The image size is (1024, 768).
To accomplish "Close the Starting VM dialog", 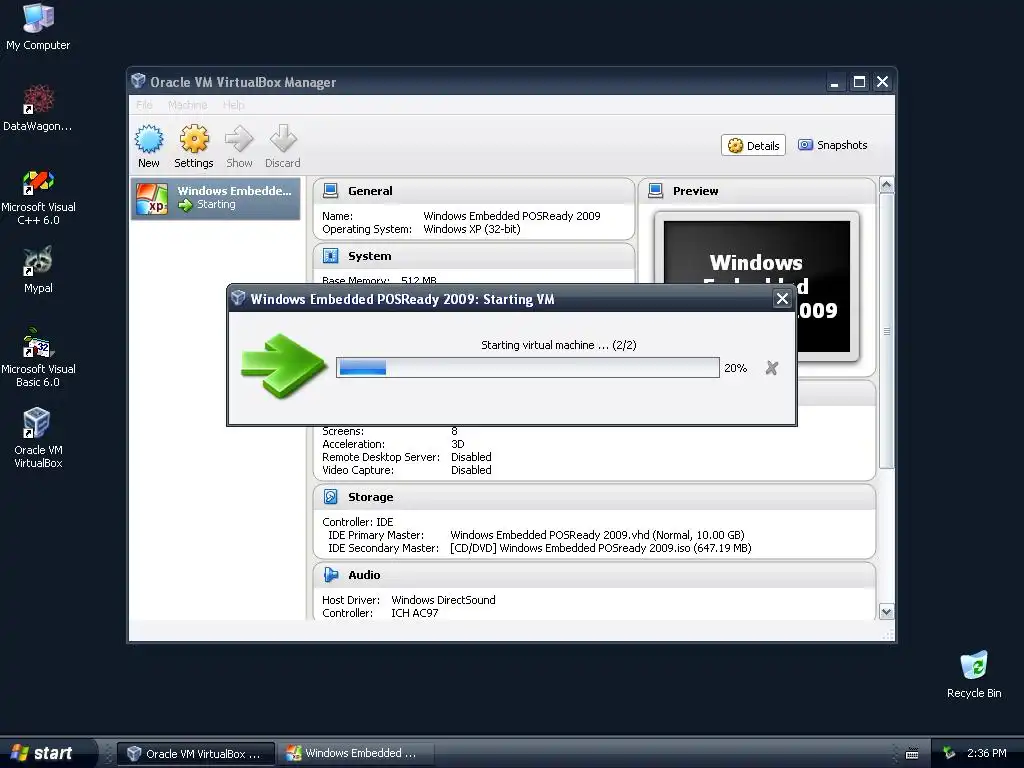I will [782, 299].
